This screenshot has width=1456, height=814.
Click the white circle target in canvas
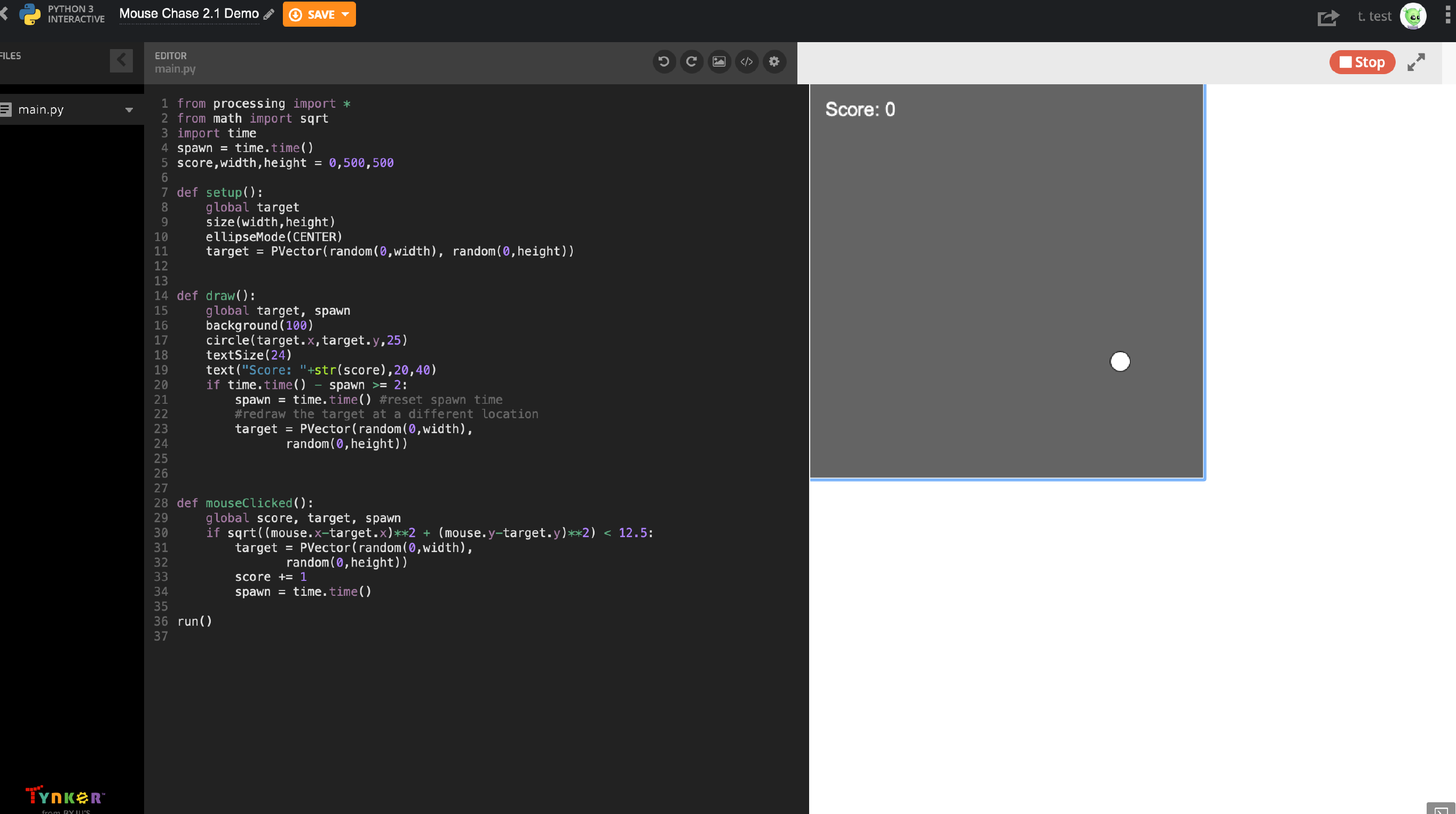tap(1120, 362)
